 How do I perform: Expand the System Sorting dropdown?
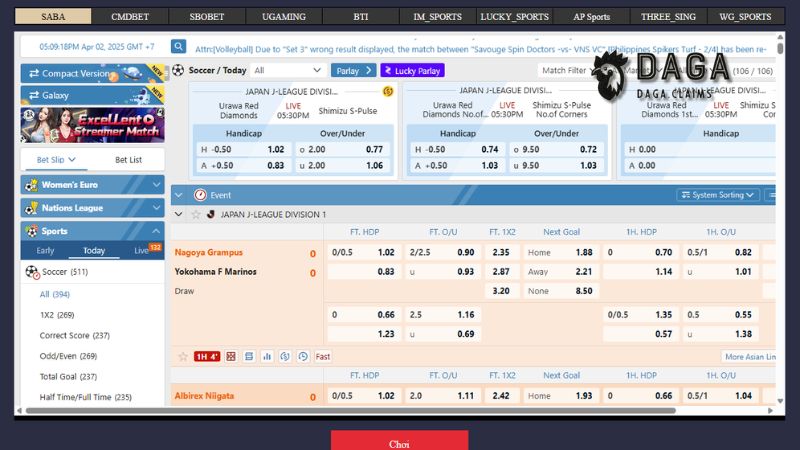718,195
